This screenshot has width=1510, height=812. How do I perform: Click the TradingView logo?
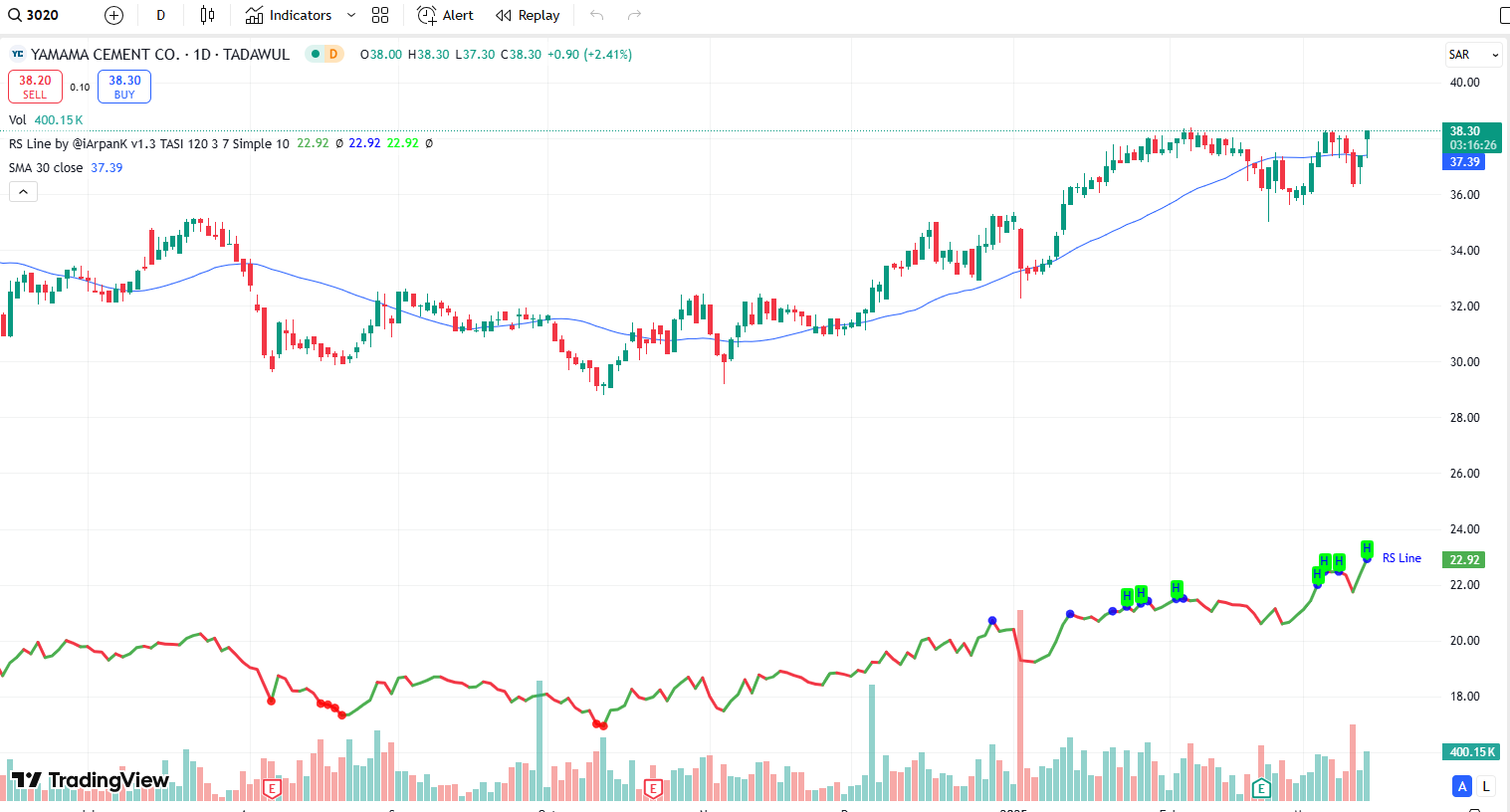pyautogui.click(x=91, y=780)
